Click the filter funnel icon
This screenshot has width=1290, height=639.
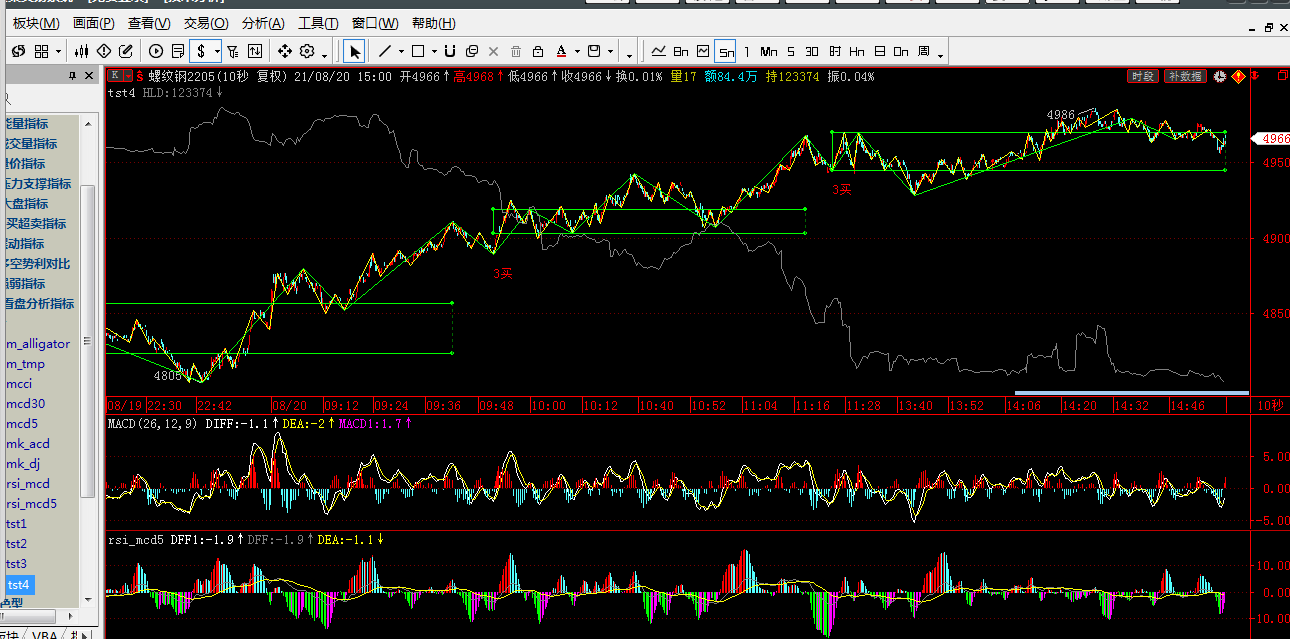coord(232,51)
